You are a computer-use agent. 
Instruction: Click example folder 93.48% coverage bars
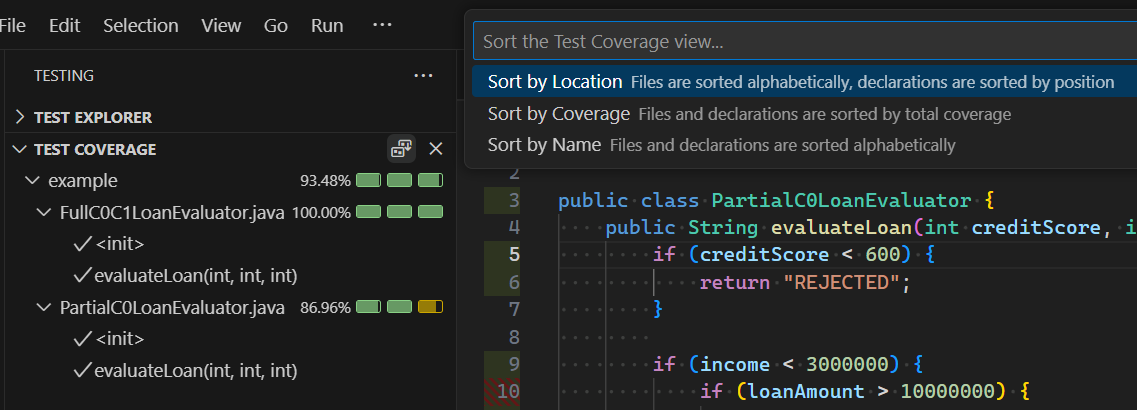[x=400, y=181]
